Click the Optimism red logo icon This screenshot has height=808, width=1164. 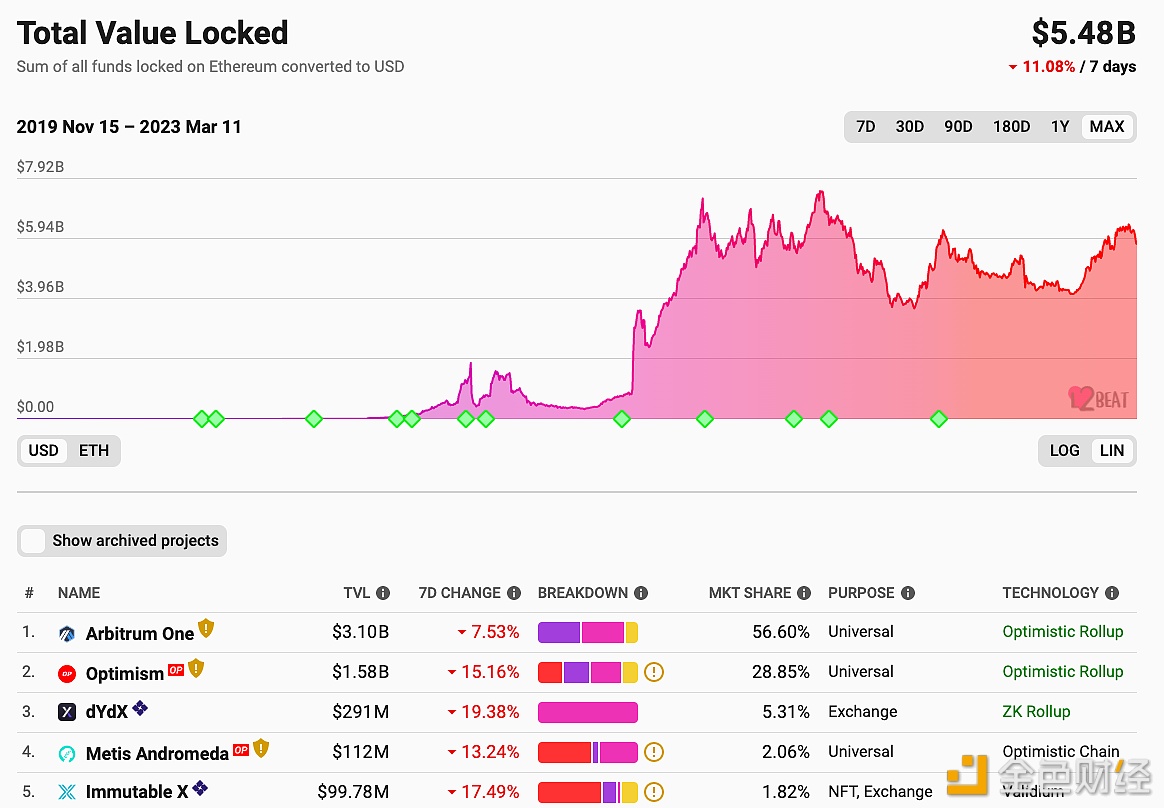(x=66, y=672)
